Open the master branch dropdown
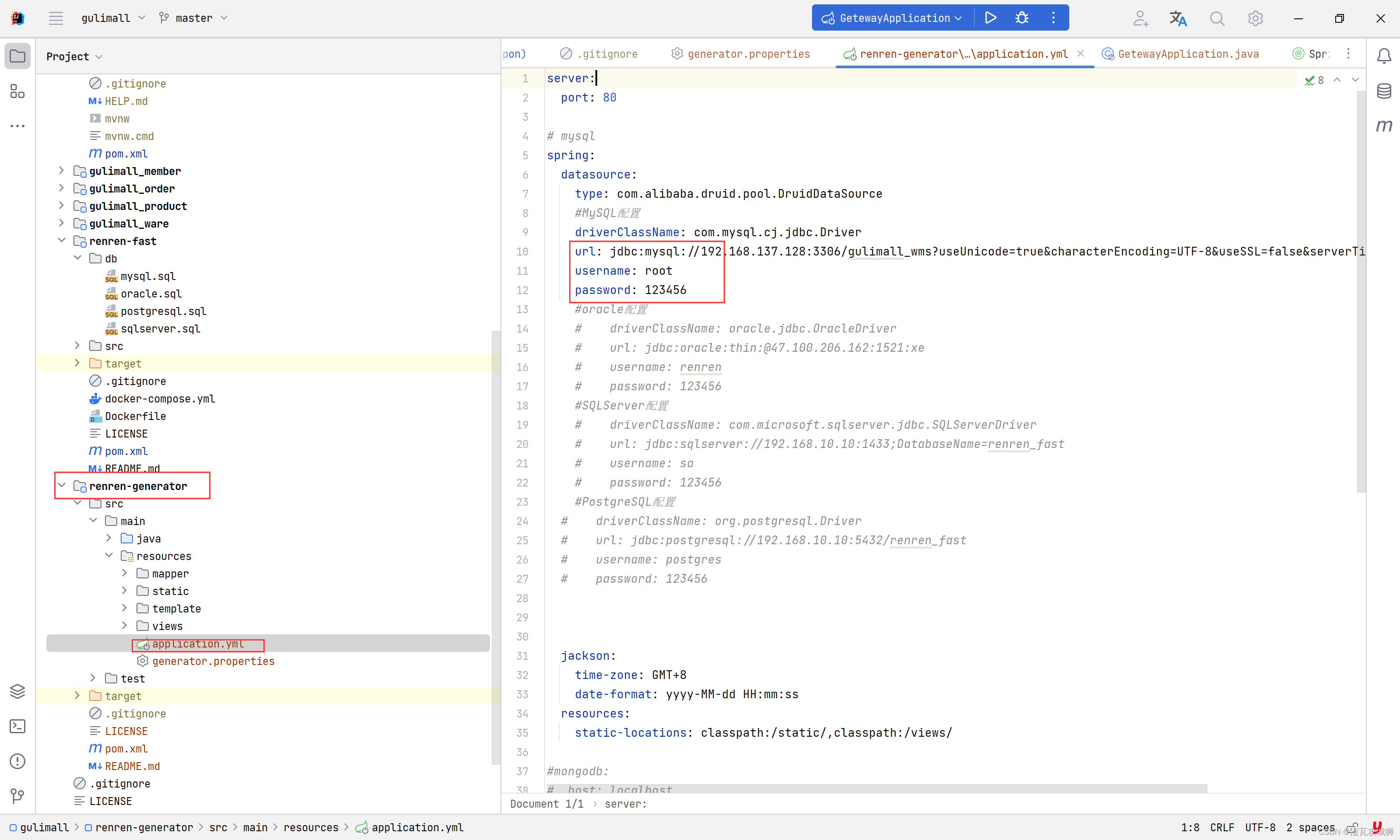This screenshot has height=840, width=1400. 193,18
